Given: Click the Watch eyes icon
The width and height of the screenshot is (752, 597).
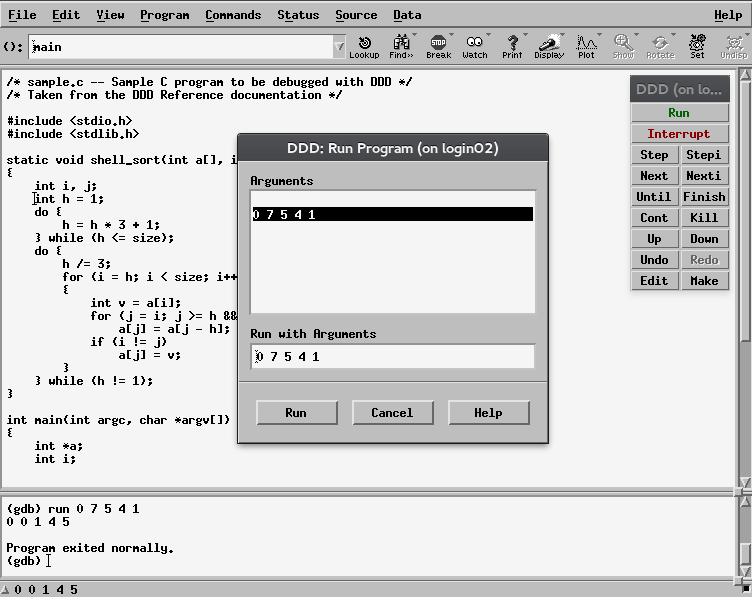Looking at the screenshot, I should tap(474, 47).
